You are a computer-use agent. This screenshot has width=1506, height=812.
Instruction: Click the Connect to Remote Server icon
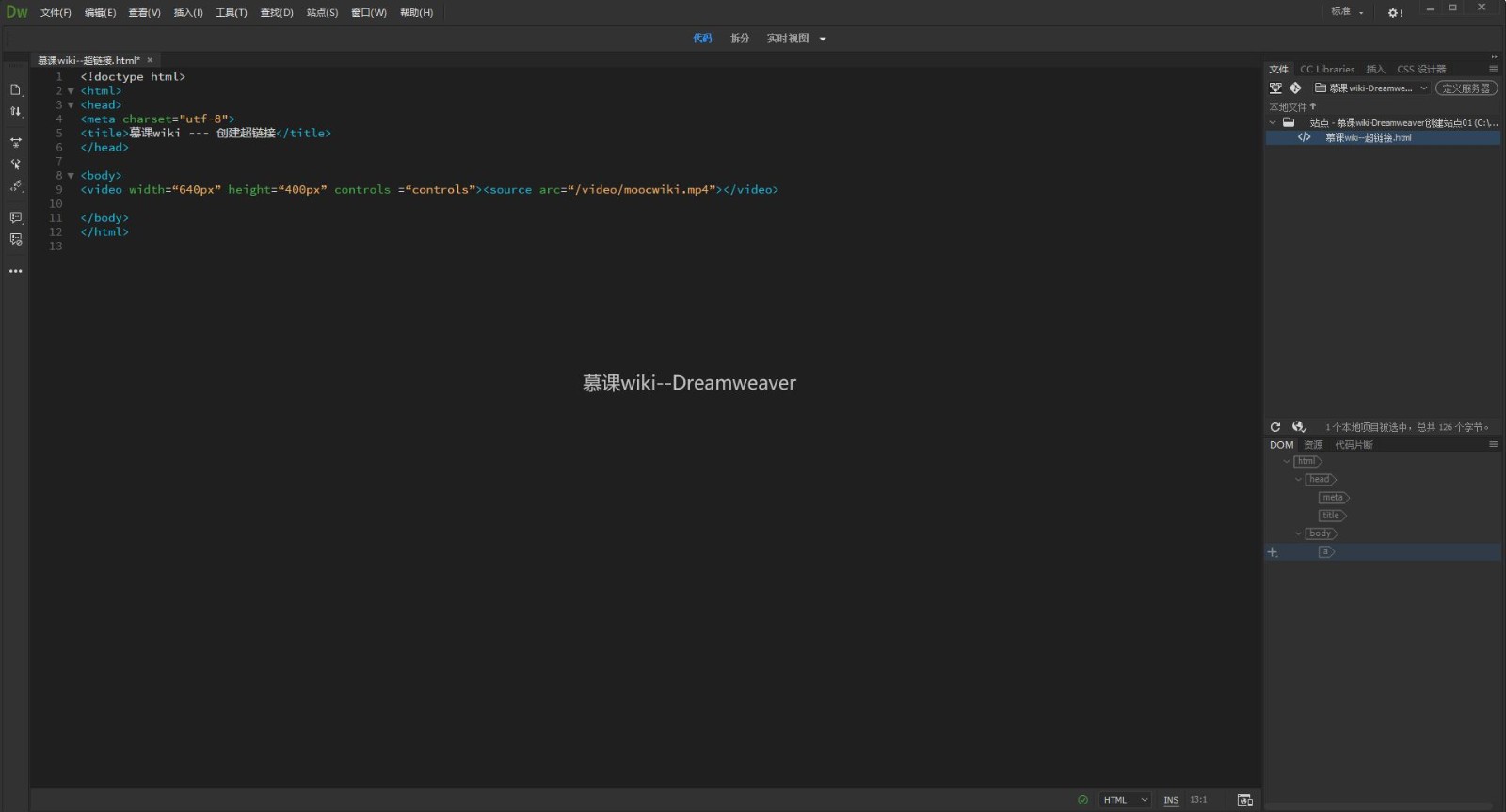pos(1275,88)
